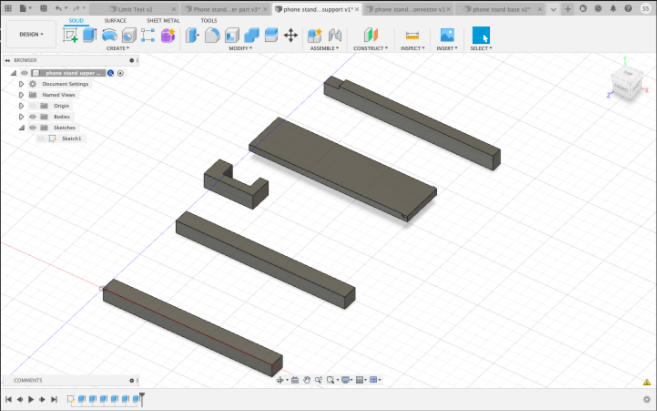
Task: Open timeline settings gear
Action: point(647,399)
